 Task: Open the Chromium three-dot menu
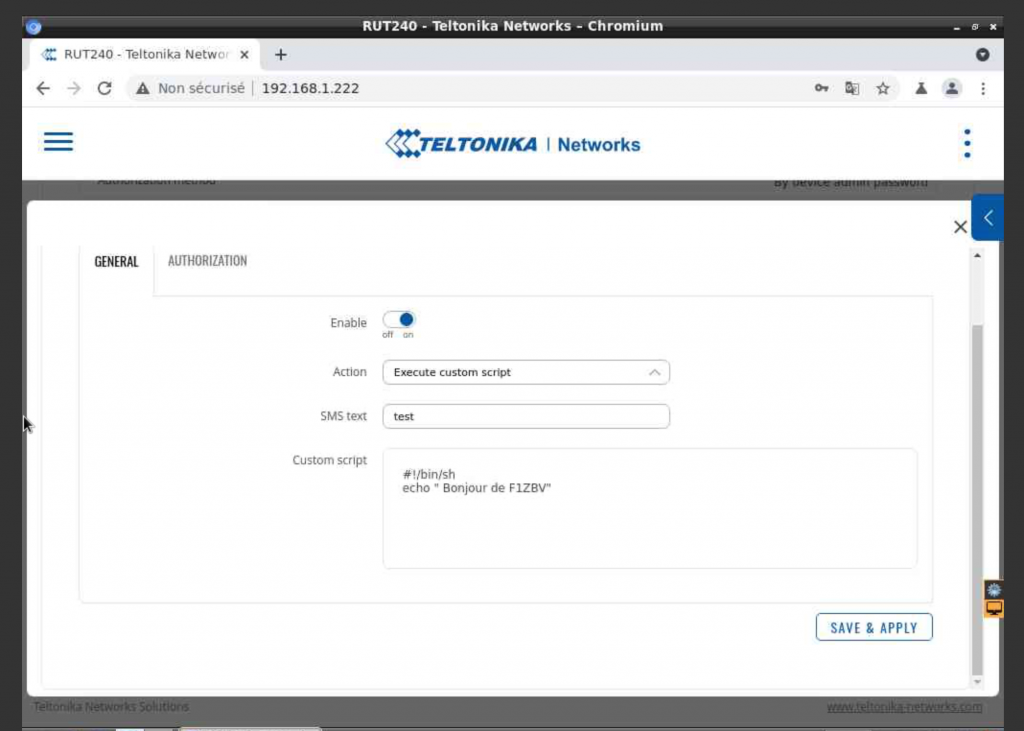pyautogui.click(x=983, y=88)
